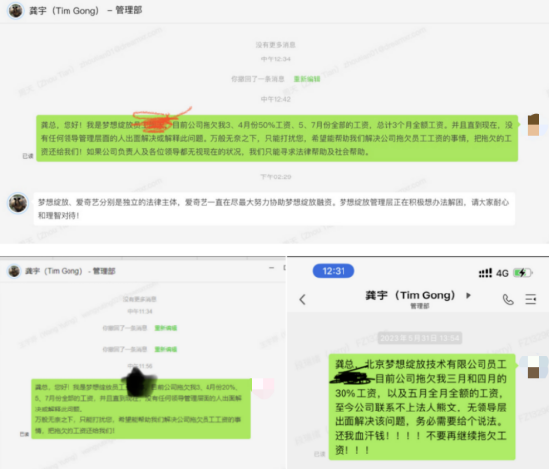Click 已读 read status in mobile chat
The image size is (550, 470).
(319, 454)
